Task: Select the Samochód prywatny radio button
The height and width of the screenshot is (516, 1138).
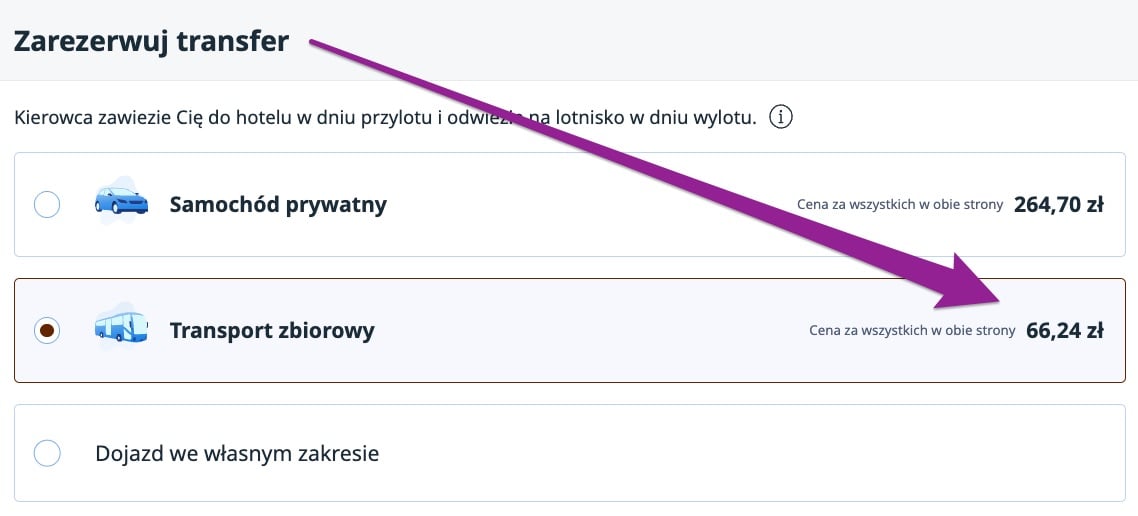Action: click(47, 205)
